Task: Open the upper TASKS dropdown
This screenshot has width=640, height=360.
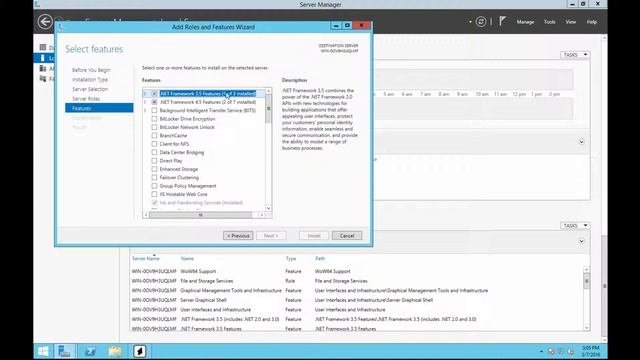Action: 575,55
